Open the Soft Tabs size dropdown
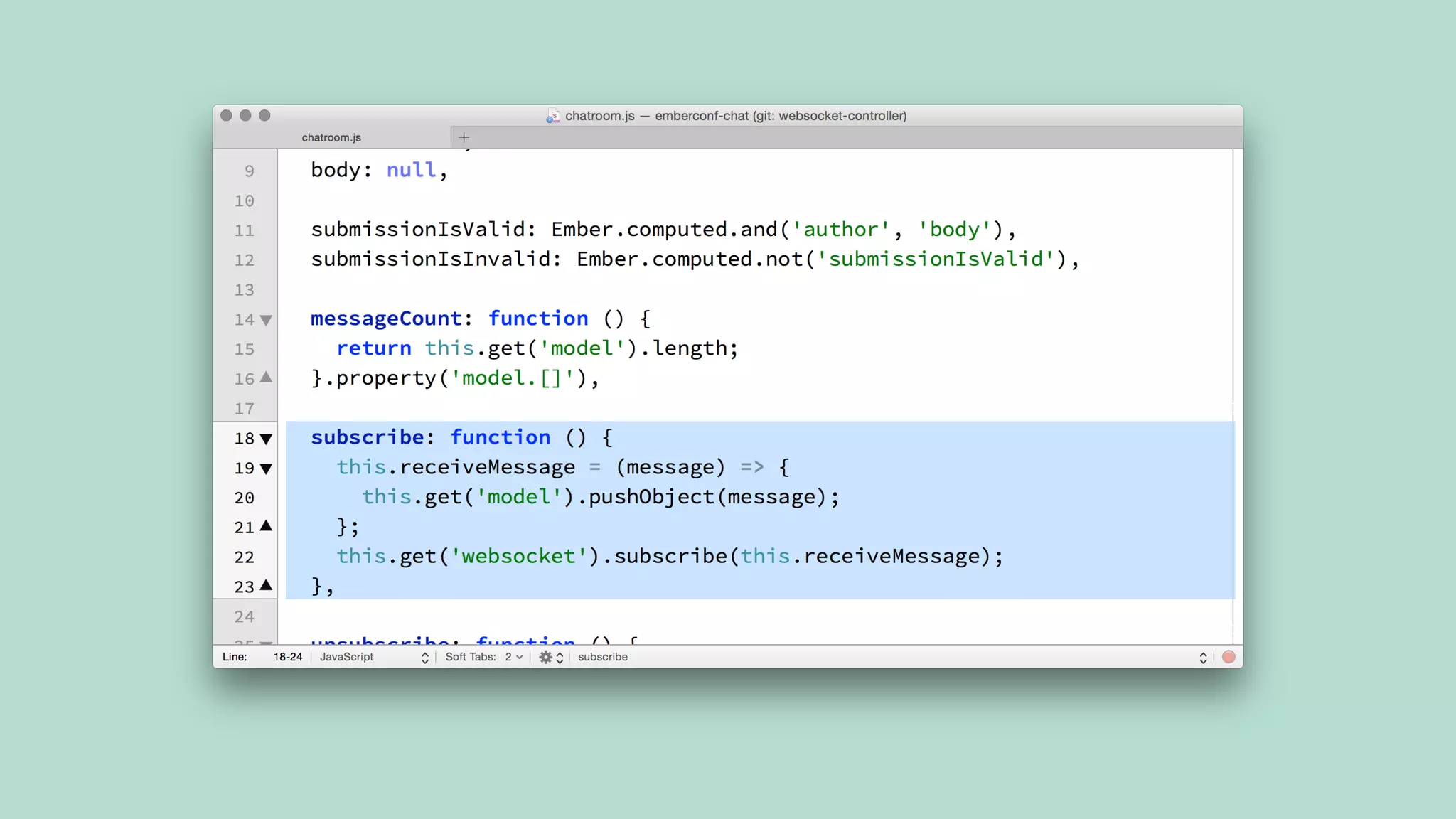1456x819 pixels. tap(514, 657)
